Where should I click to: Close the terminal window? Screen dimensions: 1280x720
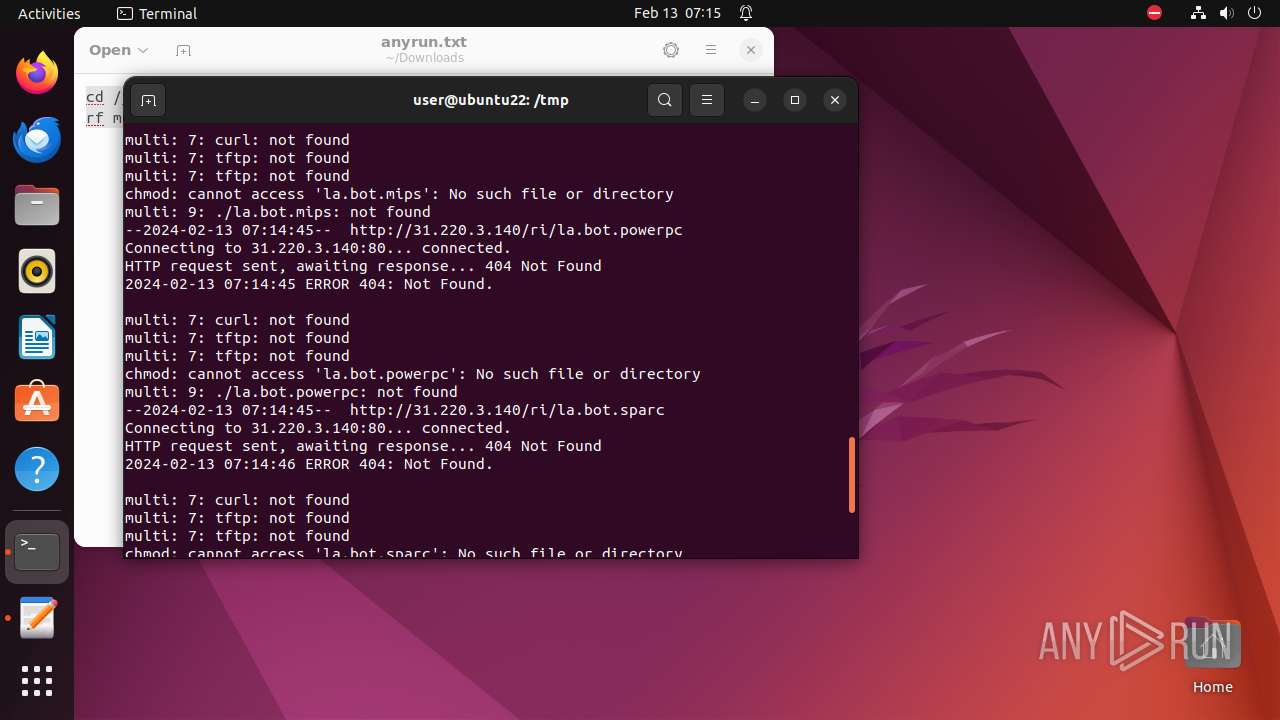coord(835,100)
